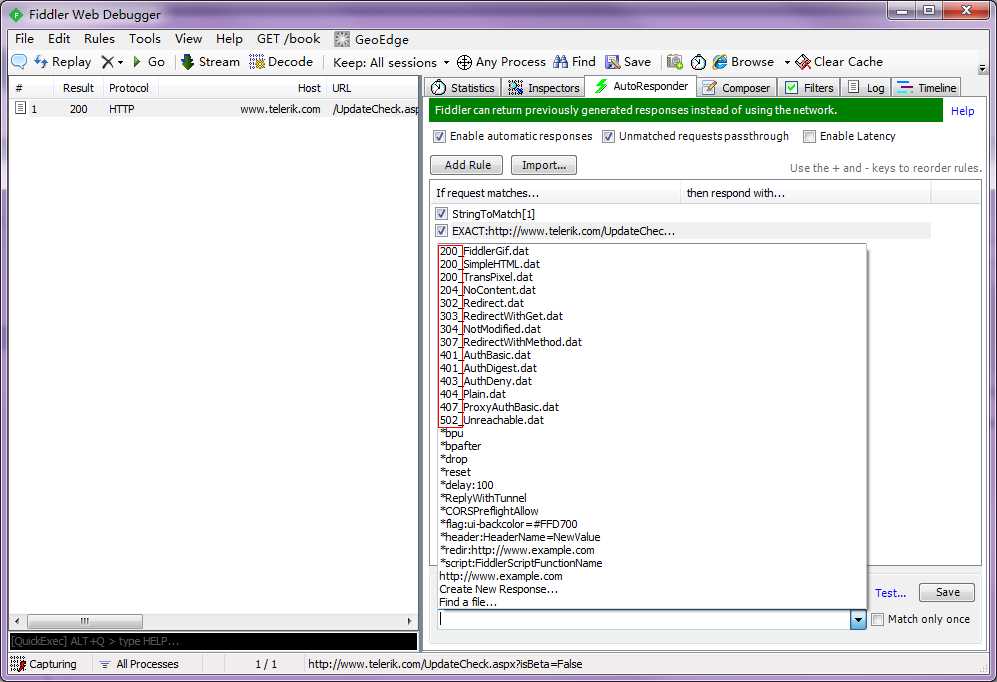Open the Keep: All sessions dropdown
This screenshot has height=682, width=997.
point(390,62)
